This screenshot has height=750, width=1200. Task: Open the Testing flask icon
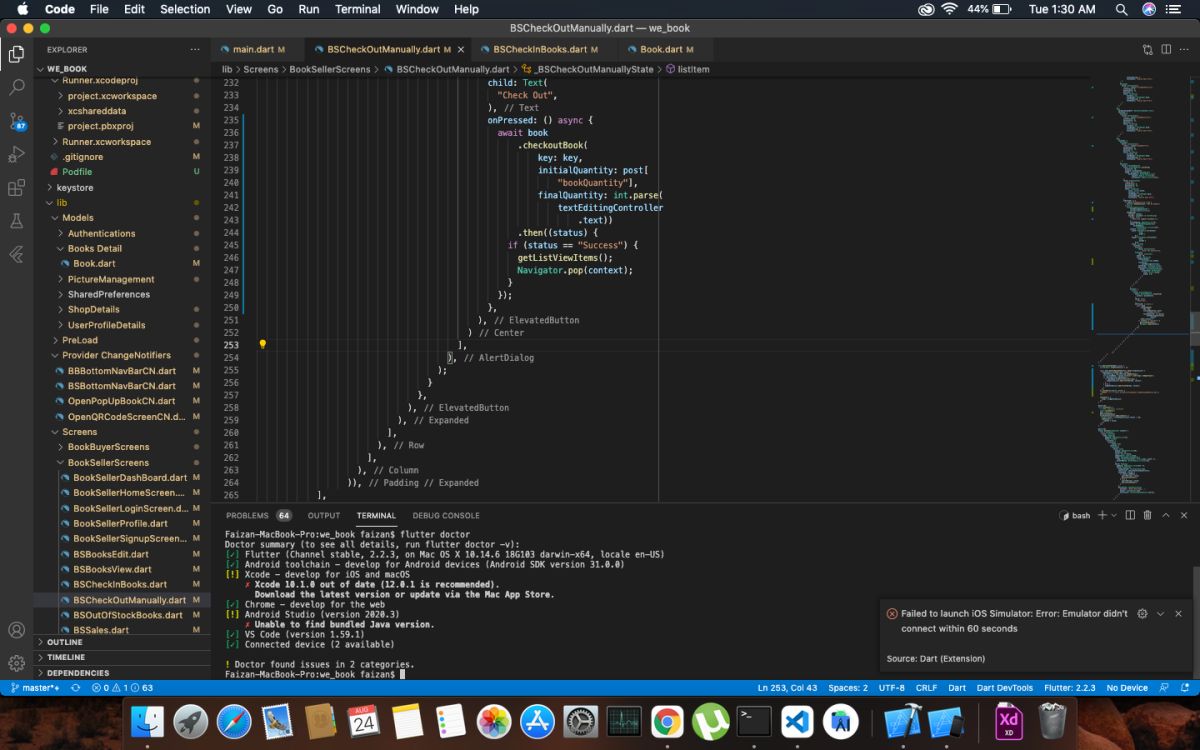16,220
